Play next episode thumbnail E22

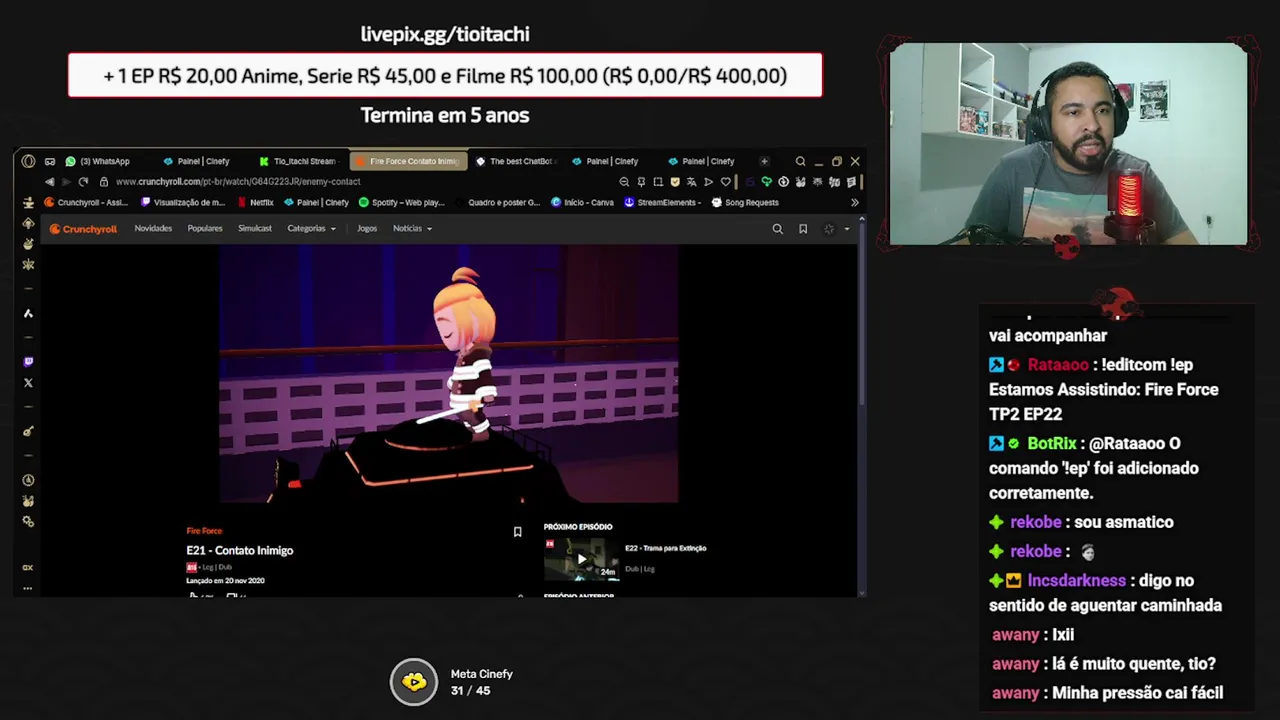coord(582,560)
